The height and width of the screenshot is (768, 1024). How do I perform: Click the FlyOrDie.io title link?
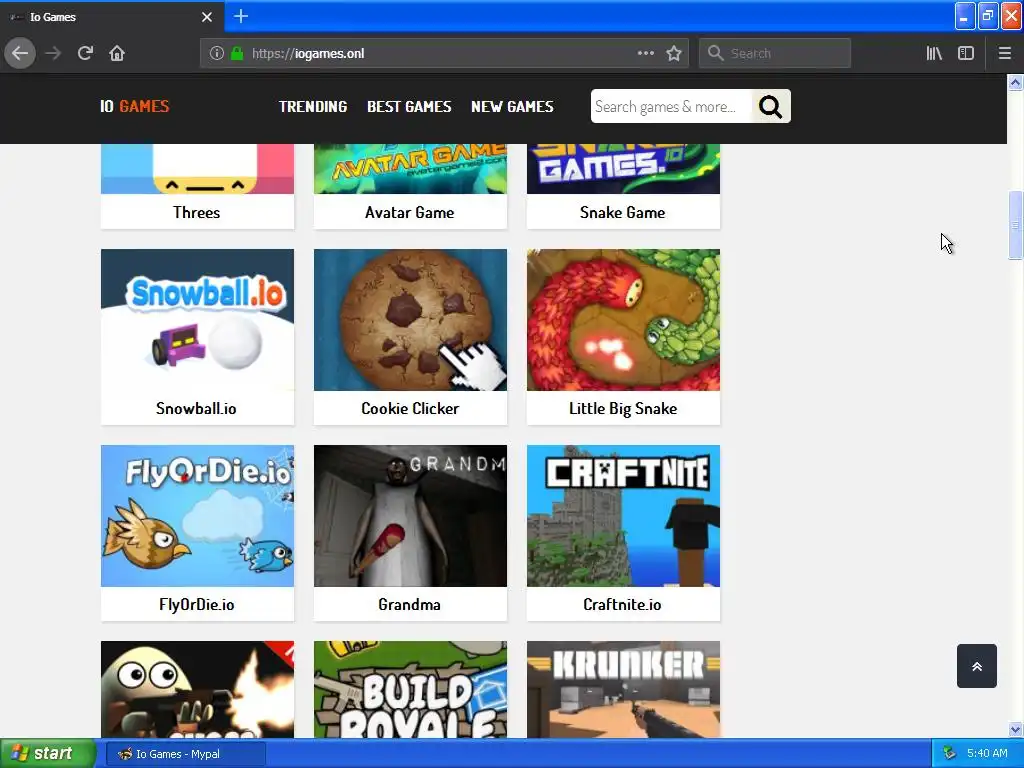coord(197,605)
